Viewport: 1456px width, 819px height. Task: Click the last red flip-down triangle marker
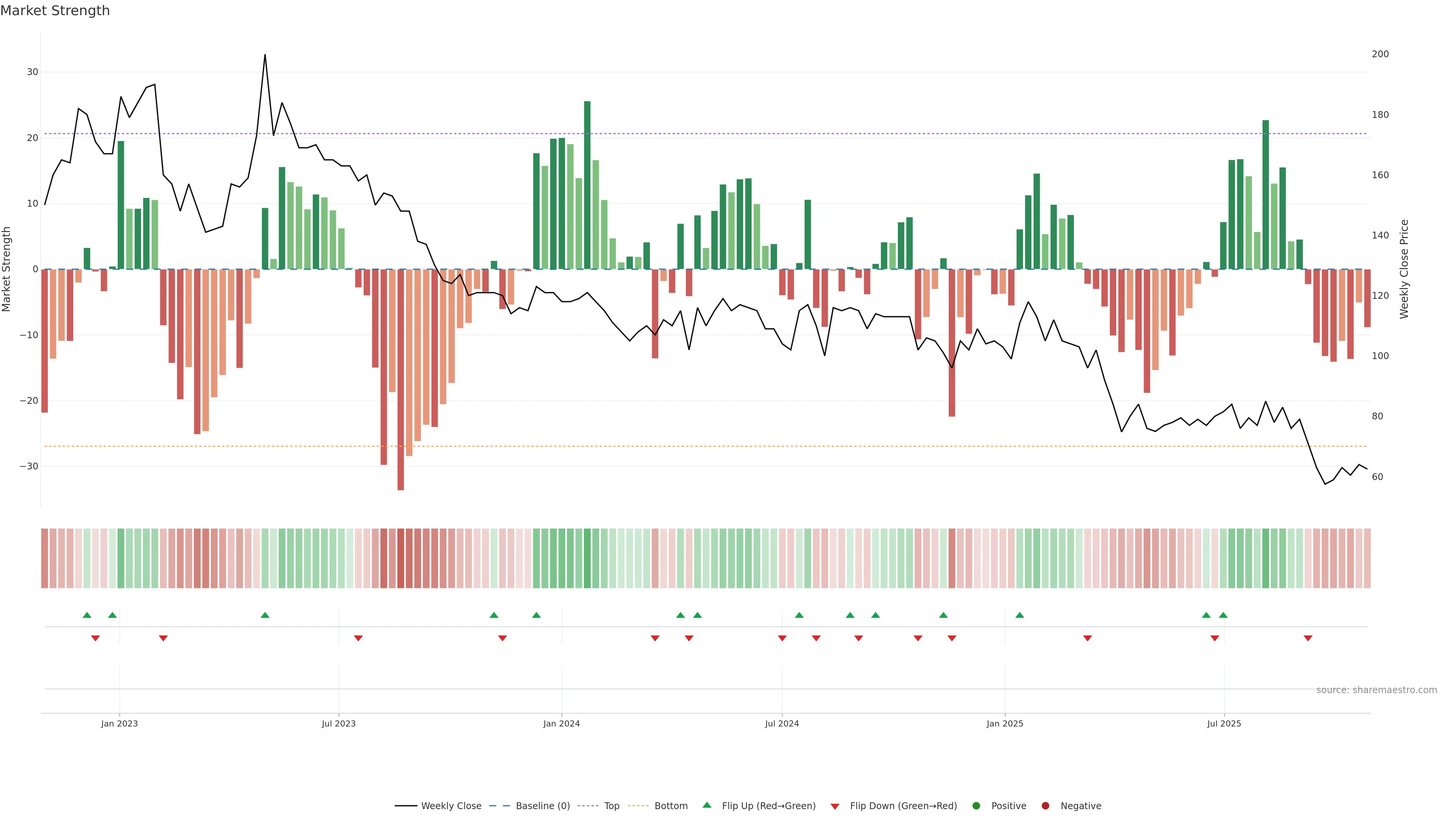pyautogui.click(x=1308, y=638)
